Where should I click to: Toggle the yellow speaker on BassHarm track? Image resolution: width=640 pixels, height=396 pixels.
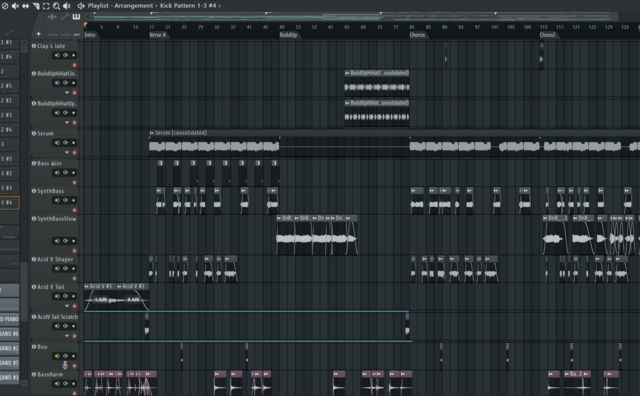(57, 383)
